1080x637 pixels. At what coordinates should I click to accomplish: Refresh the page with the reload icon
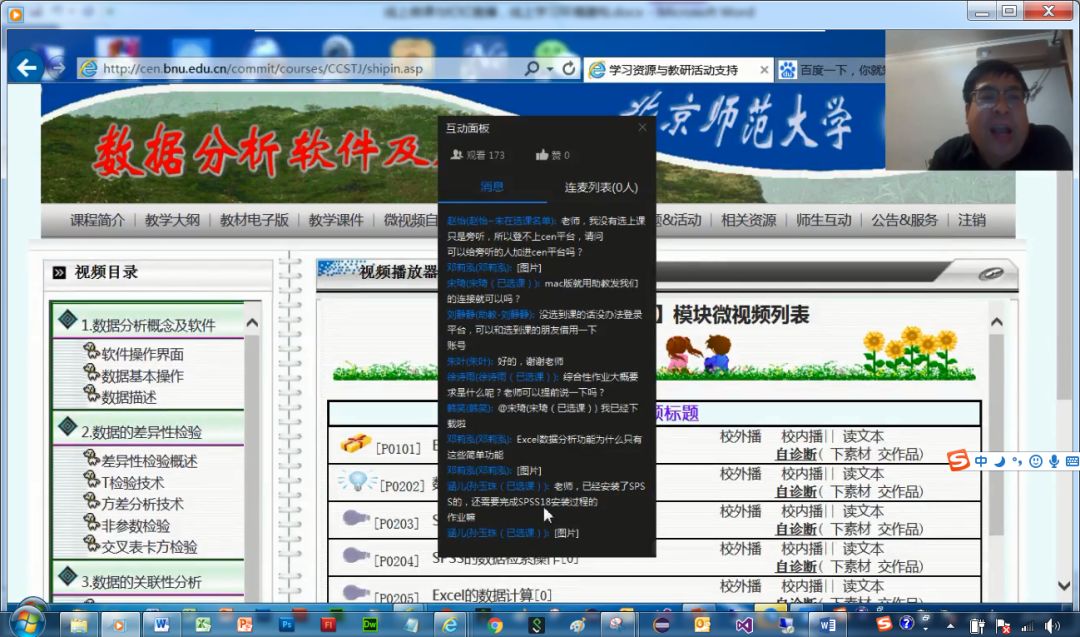[x=569, y=68]
